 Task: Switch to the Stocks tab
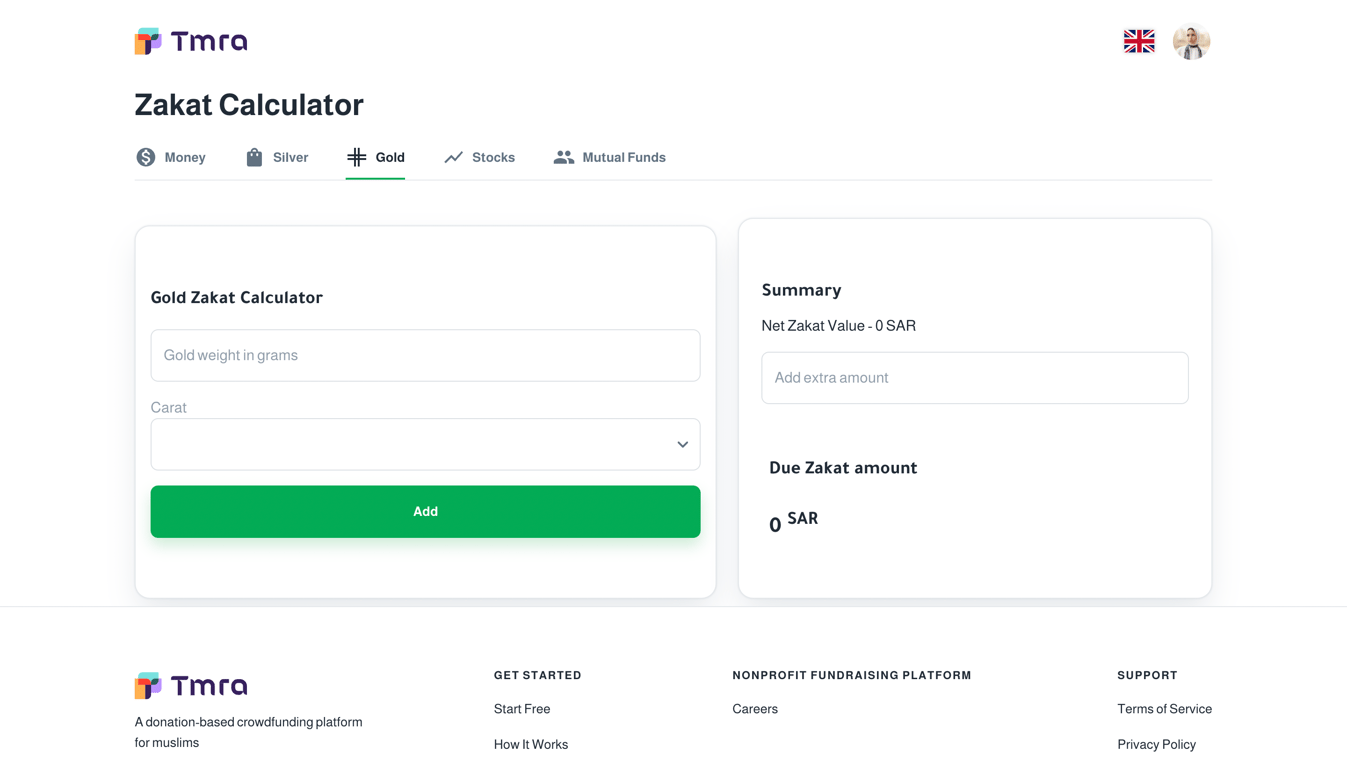[x=493, y=157]
